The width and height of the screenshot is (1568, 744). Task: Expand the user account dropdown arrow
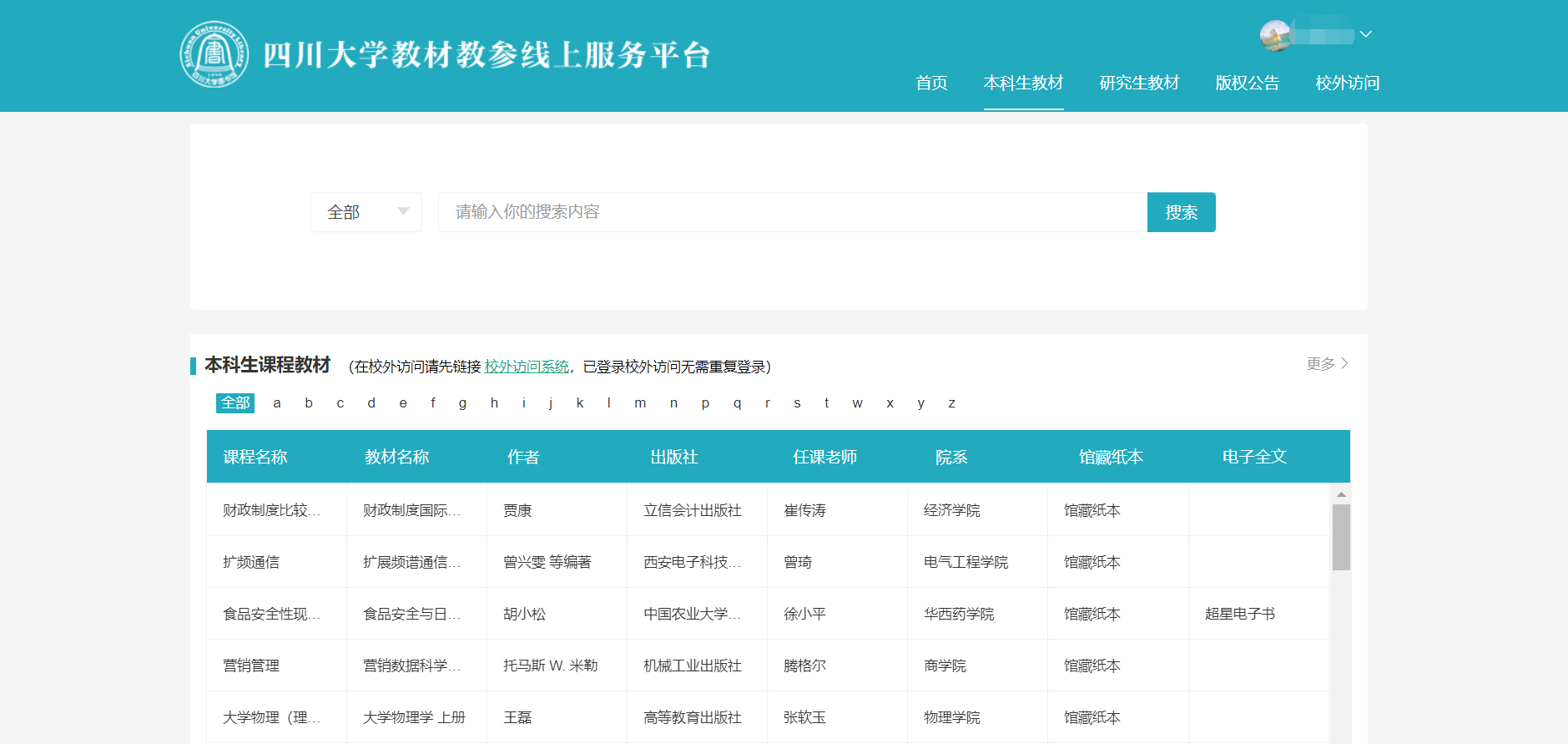click(1365, 34)
